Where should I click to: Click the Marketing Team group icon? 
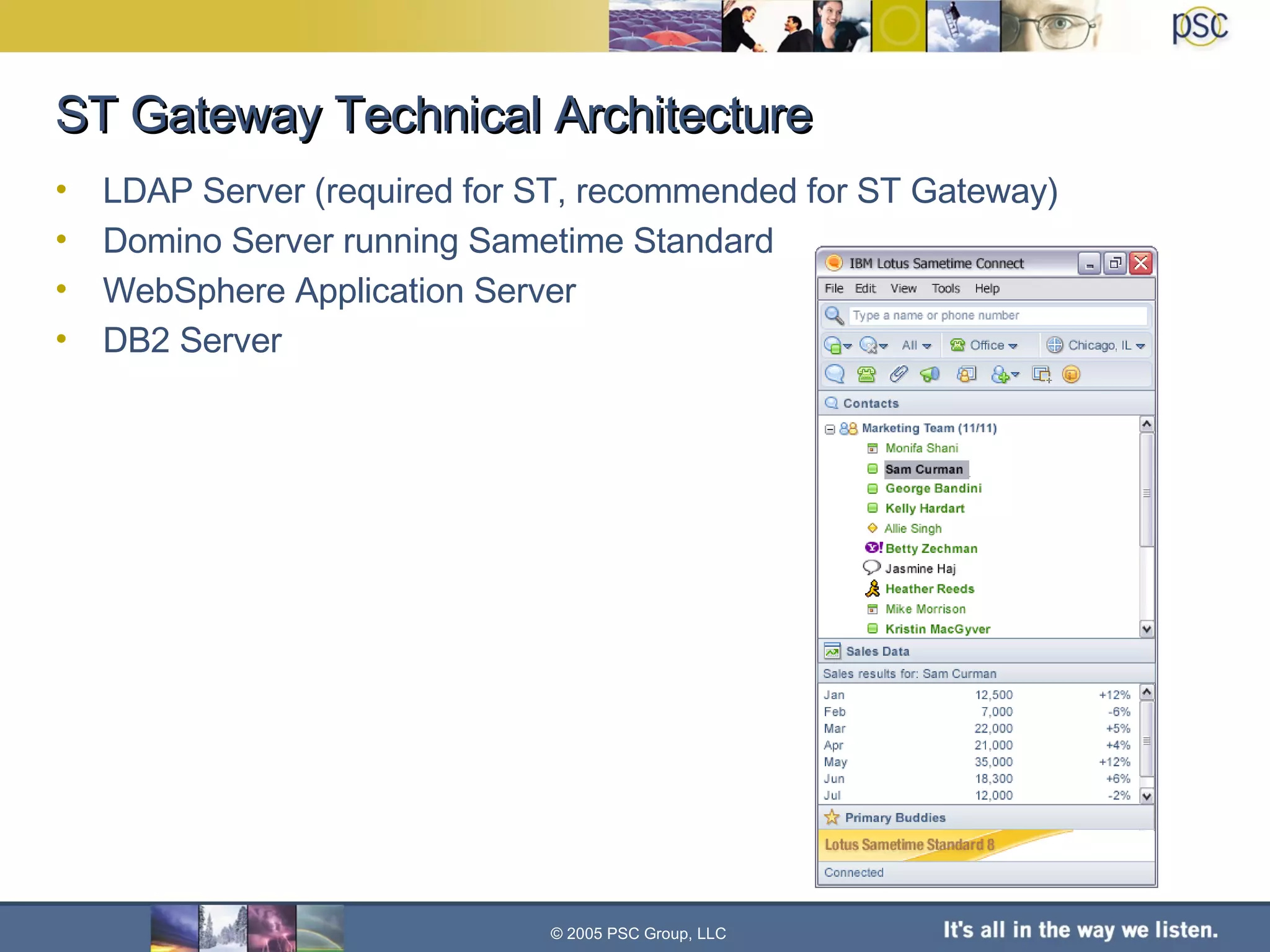click(848, 428)
